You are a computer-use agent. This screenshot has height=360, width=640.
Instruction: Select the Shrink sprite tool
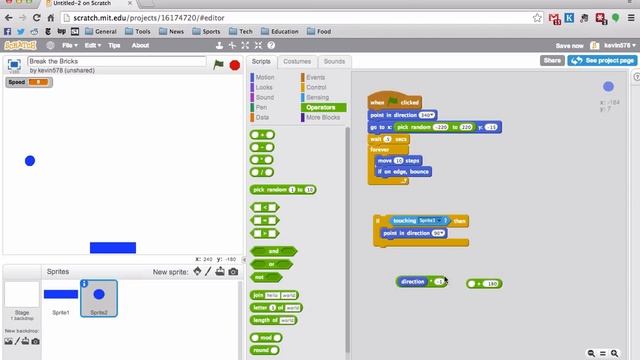pos(258,45)
